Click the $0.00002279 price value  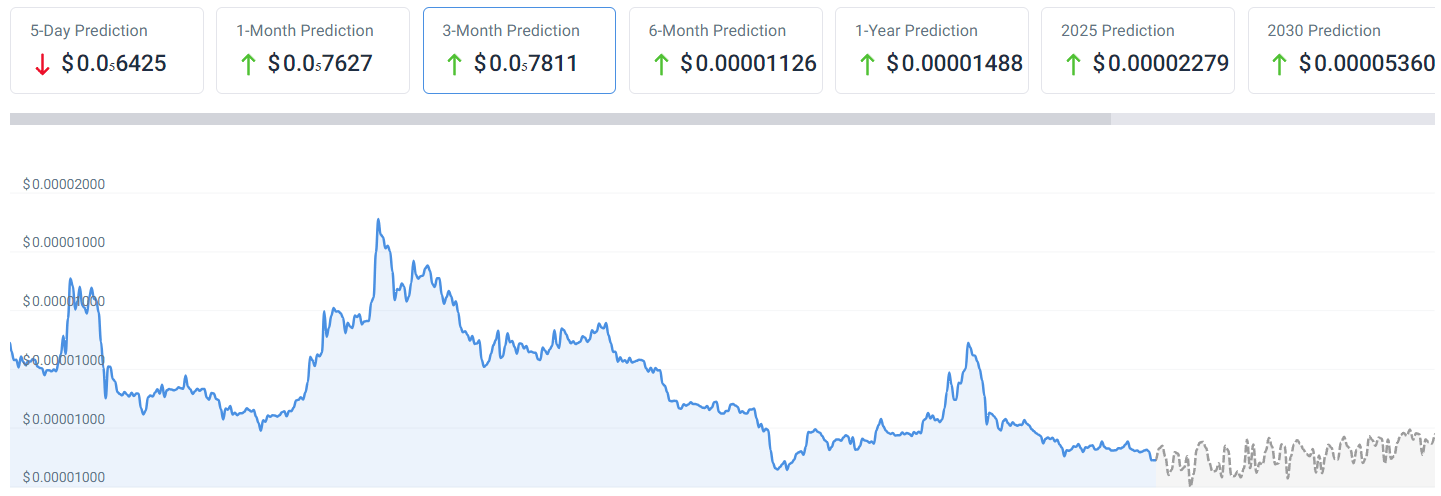(x=1161, y=64)
